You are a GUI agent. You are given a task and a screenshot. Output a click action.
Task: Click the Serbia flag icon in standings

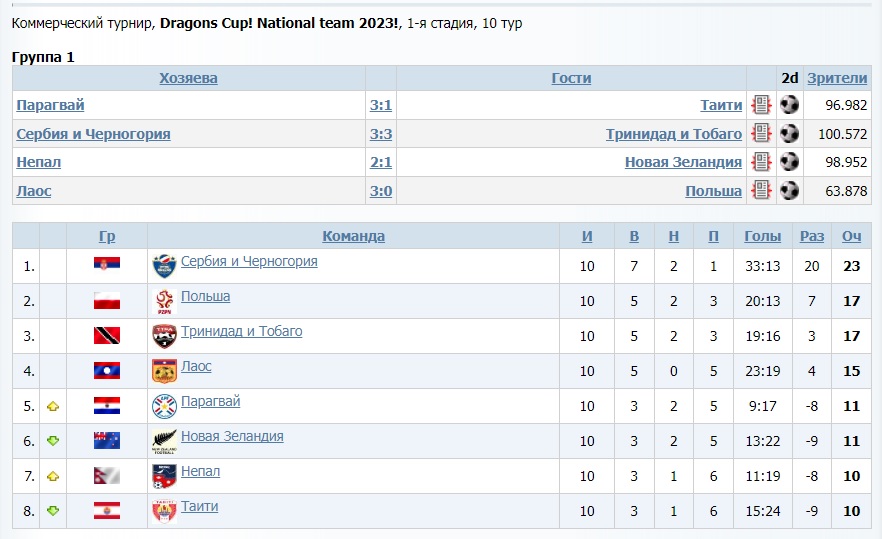pyautogui.click(x=107, y=265)
